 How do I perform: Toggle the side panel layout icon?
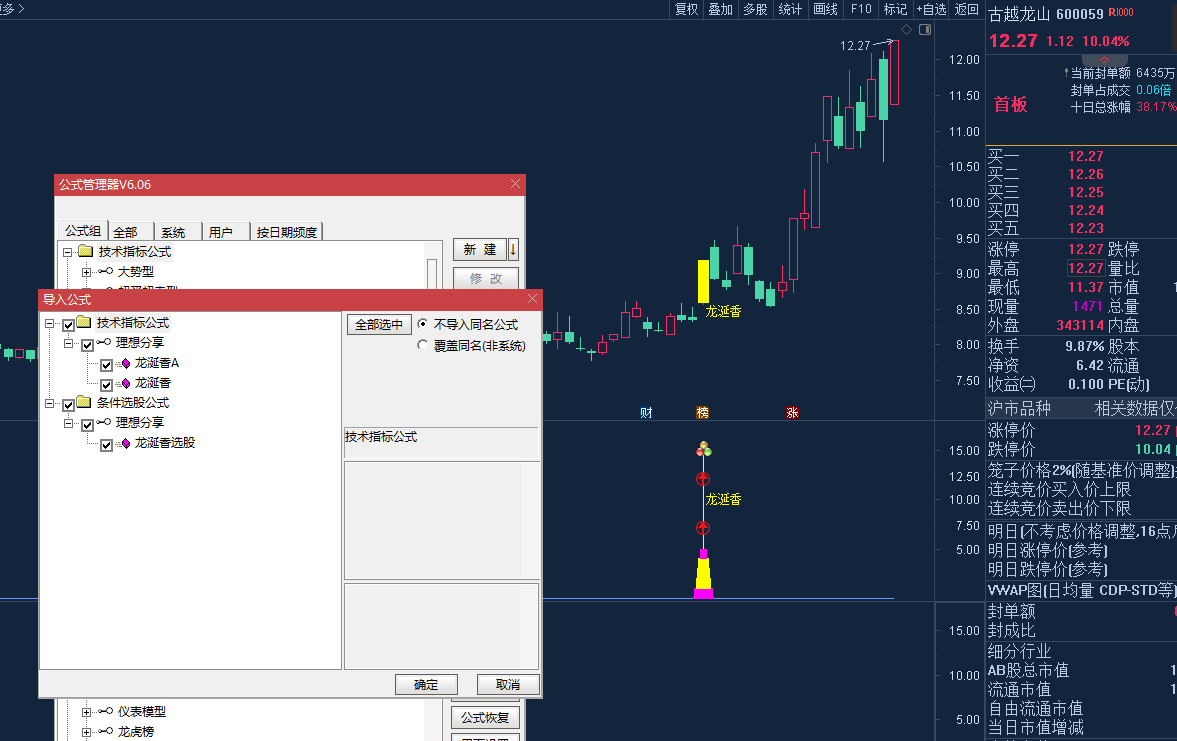click(x=925, y=29)
